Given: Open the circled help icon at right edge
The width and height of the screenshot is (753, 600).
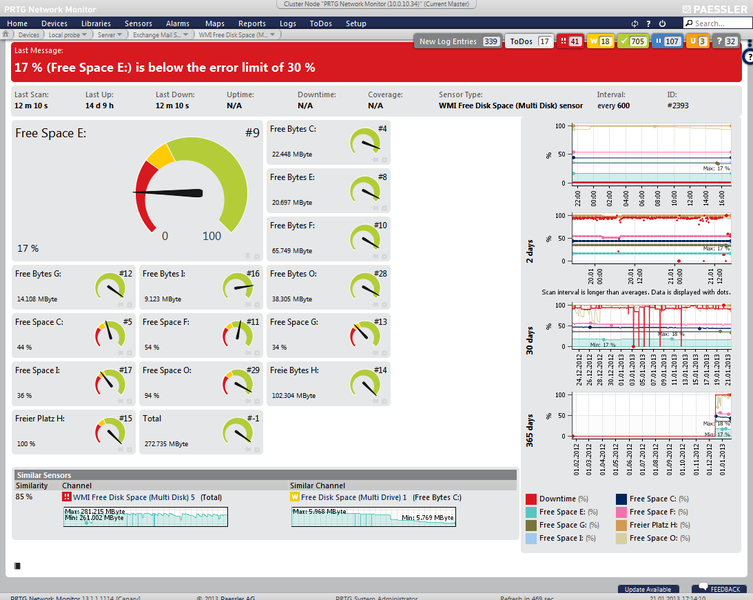Looking at the screenshot, I should click(748, 57).
